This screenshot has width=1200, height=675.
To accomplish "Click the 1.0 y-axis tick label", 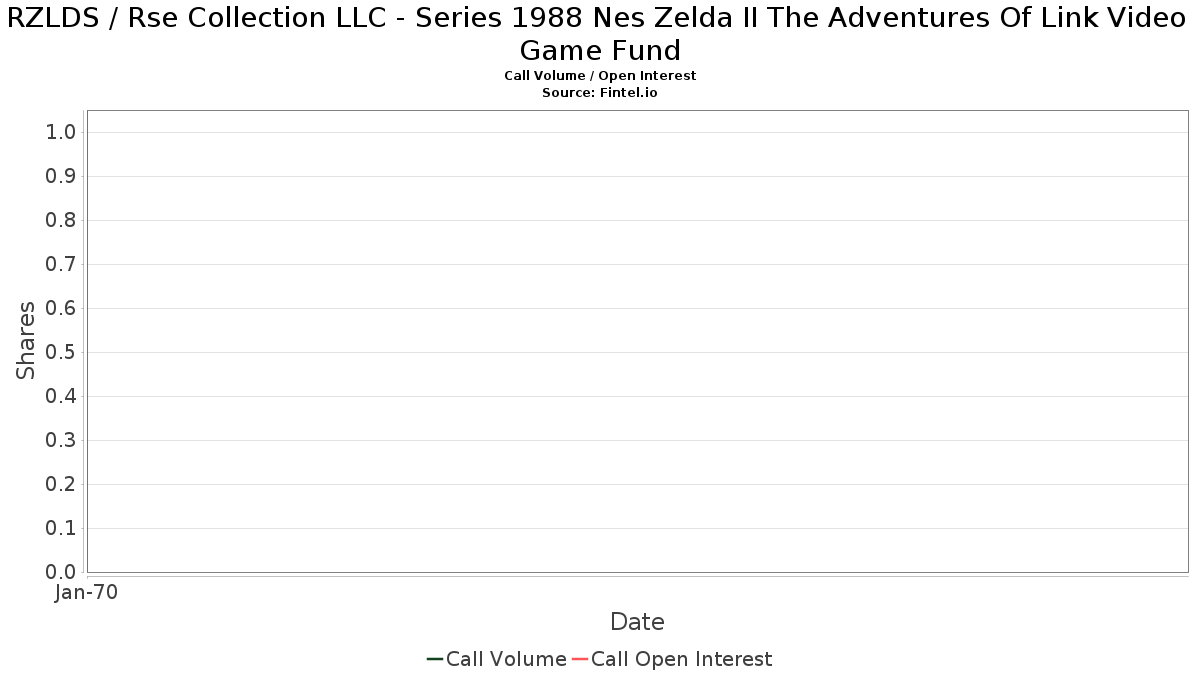I will [x=62, y=133].
